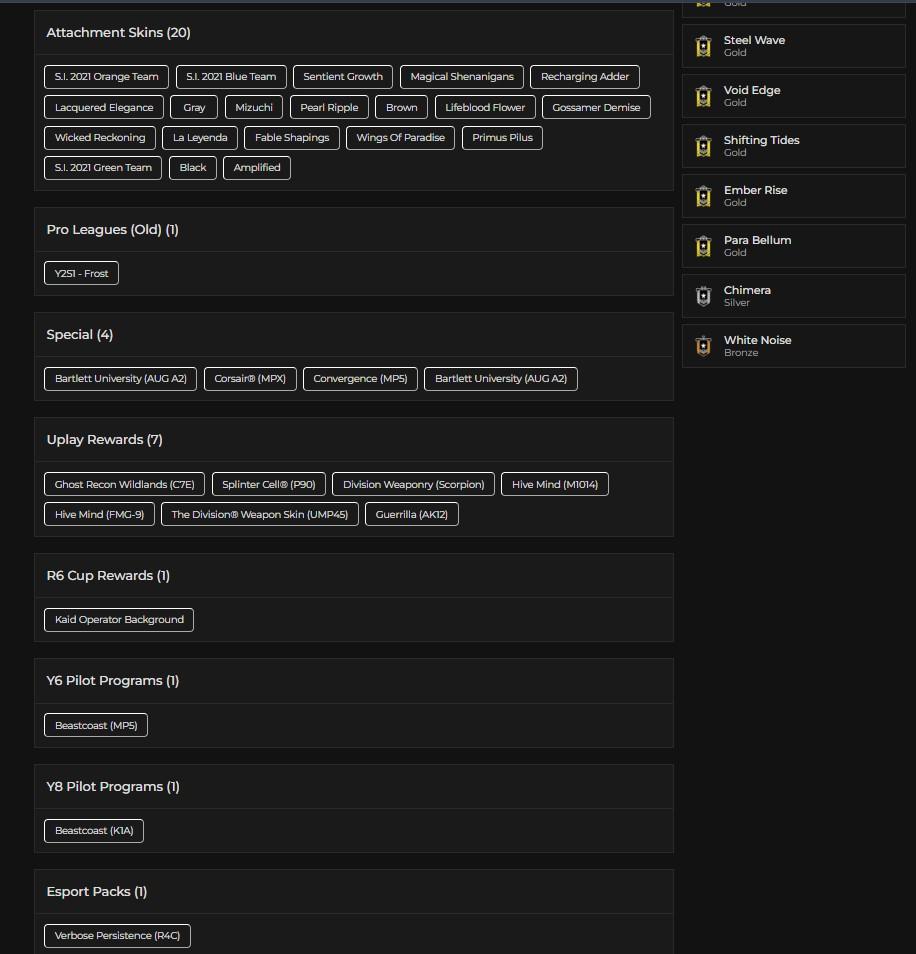
Task: Click the Esport Packs (1) heading
Action: pyautogui.click(x=97, y=892)
